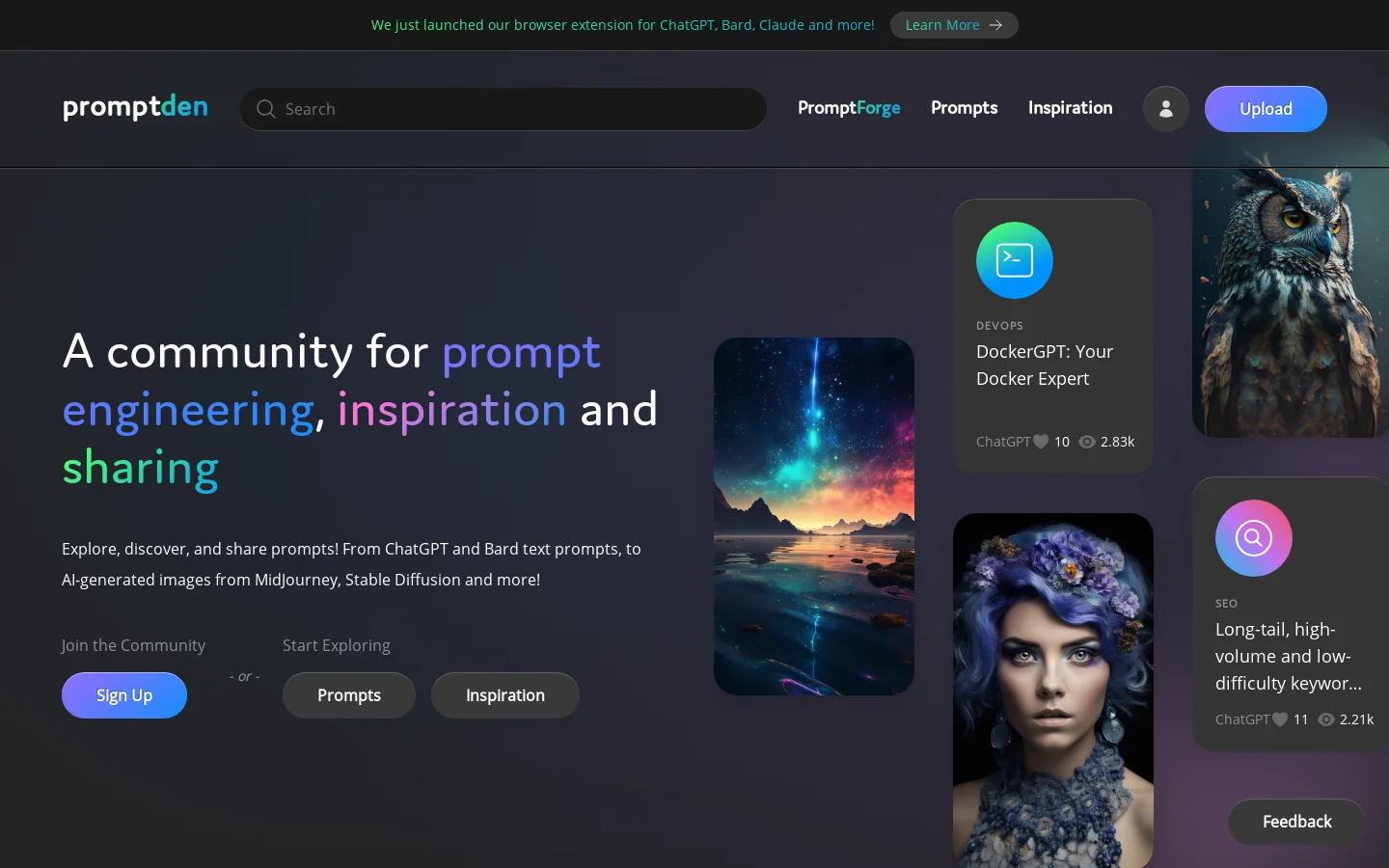Click the eye icon on SEO card

tap(1326, 719)
